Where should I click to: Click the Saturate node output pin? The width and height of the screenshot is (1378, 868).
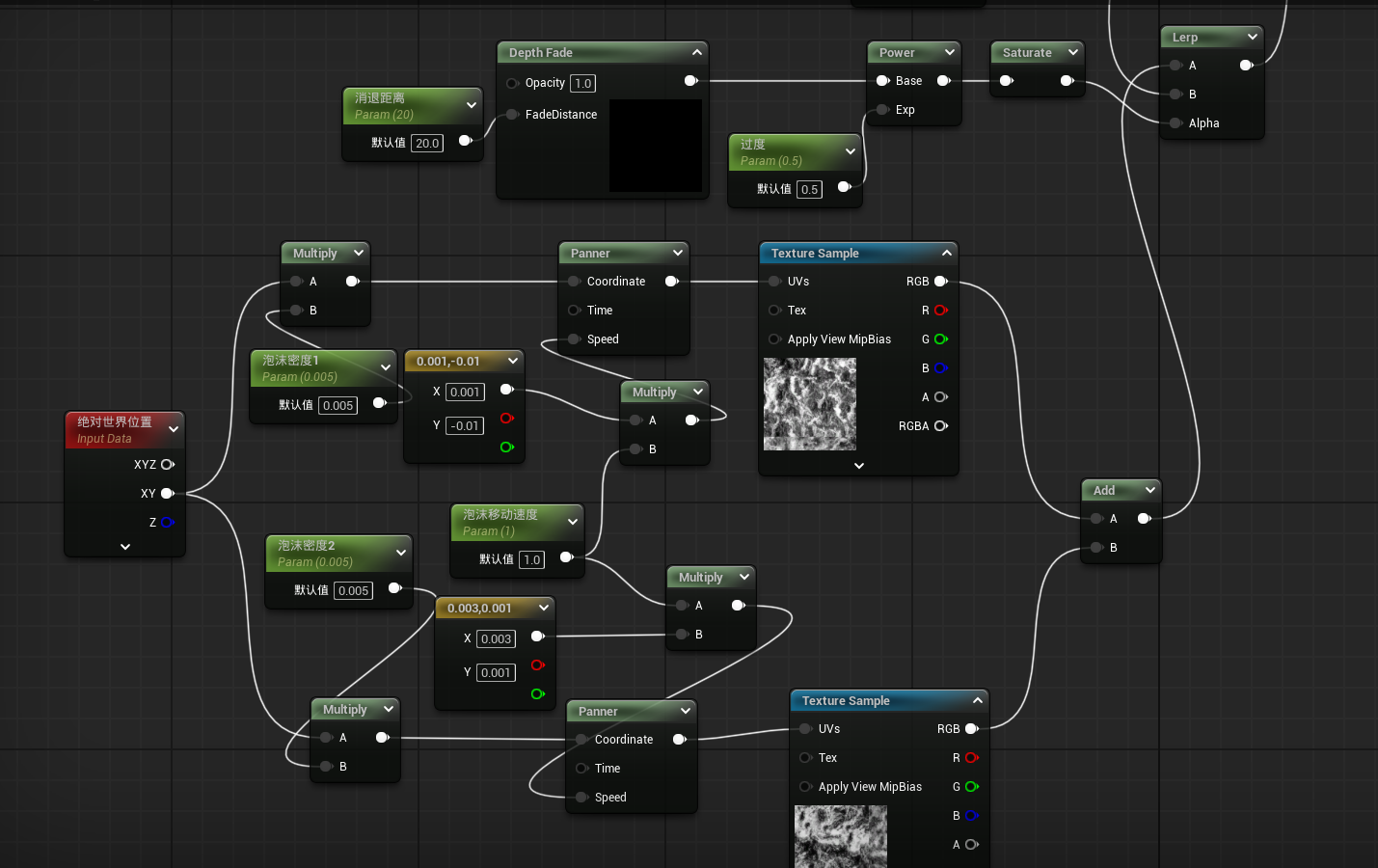click(1067, 81)
